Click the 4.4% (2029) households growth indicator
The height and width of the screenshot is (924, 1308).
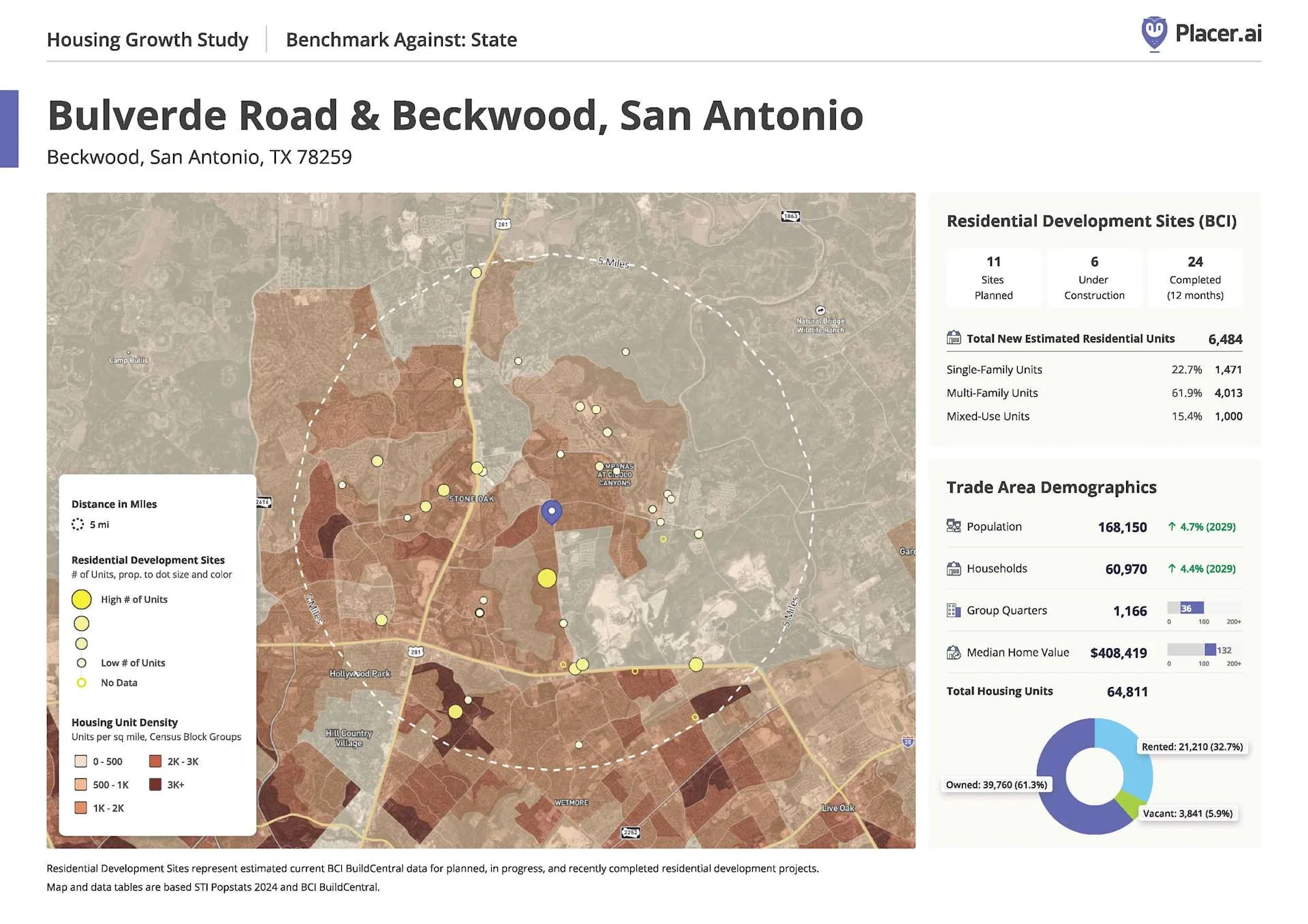click(x=1202, y=569)
